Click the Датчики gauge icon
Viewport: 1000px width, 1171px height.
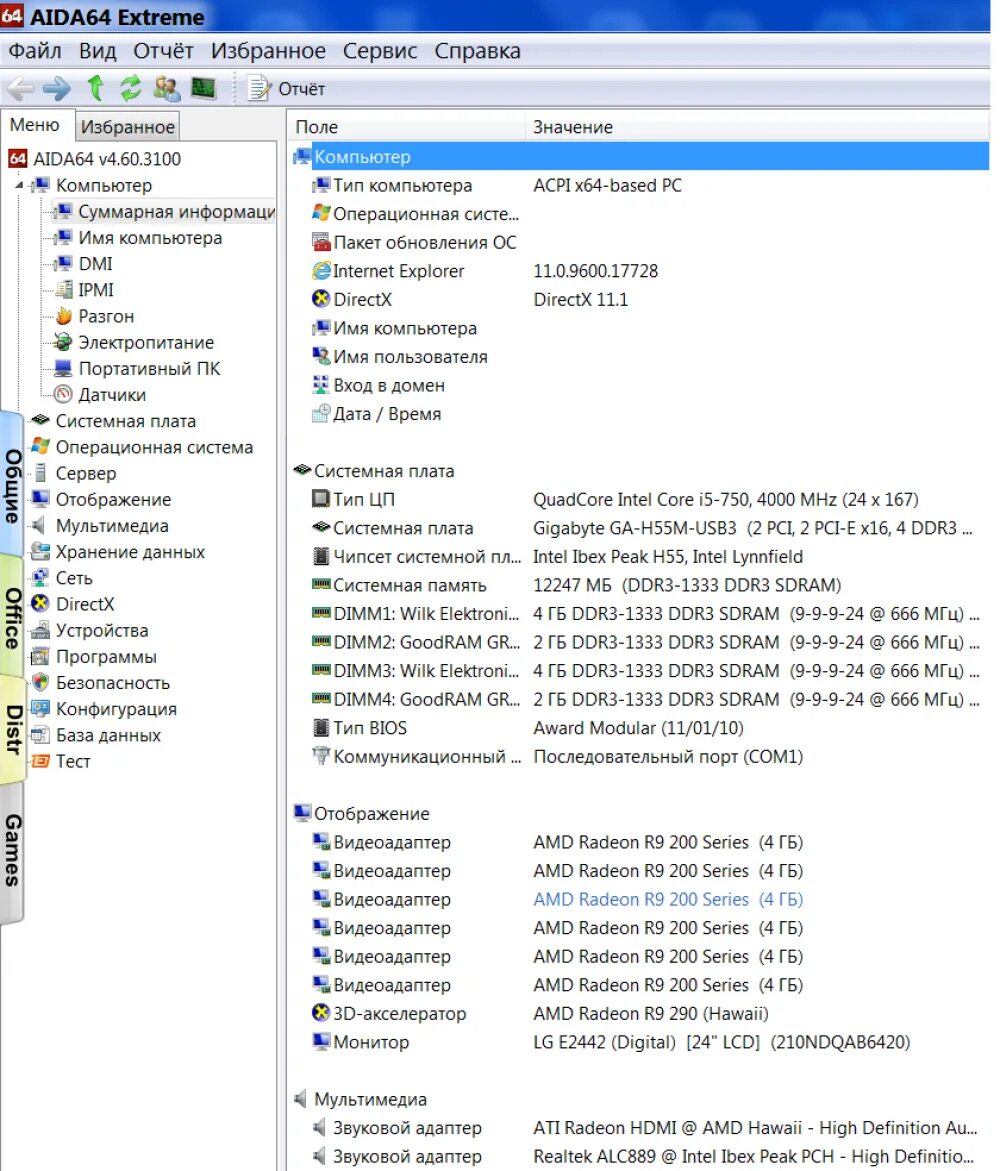point(64,395)
